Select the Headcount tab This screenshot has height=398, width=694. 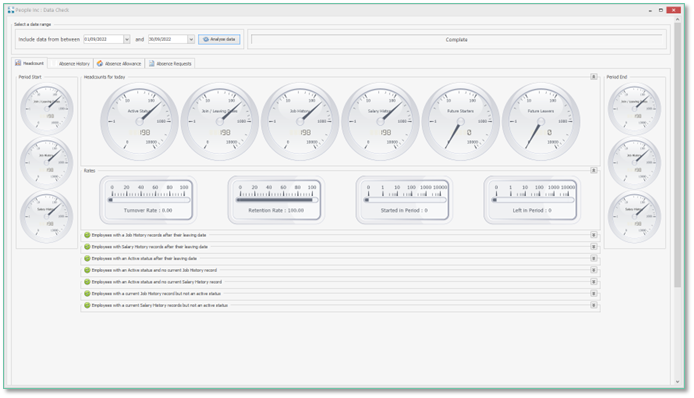30,63
